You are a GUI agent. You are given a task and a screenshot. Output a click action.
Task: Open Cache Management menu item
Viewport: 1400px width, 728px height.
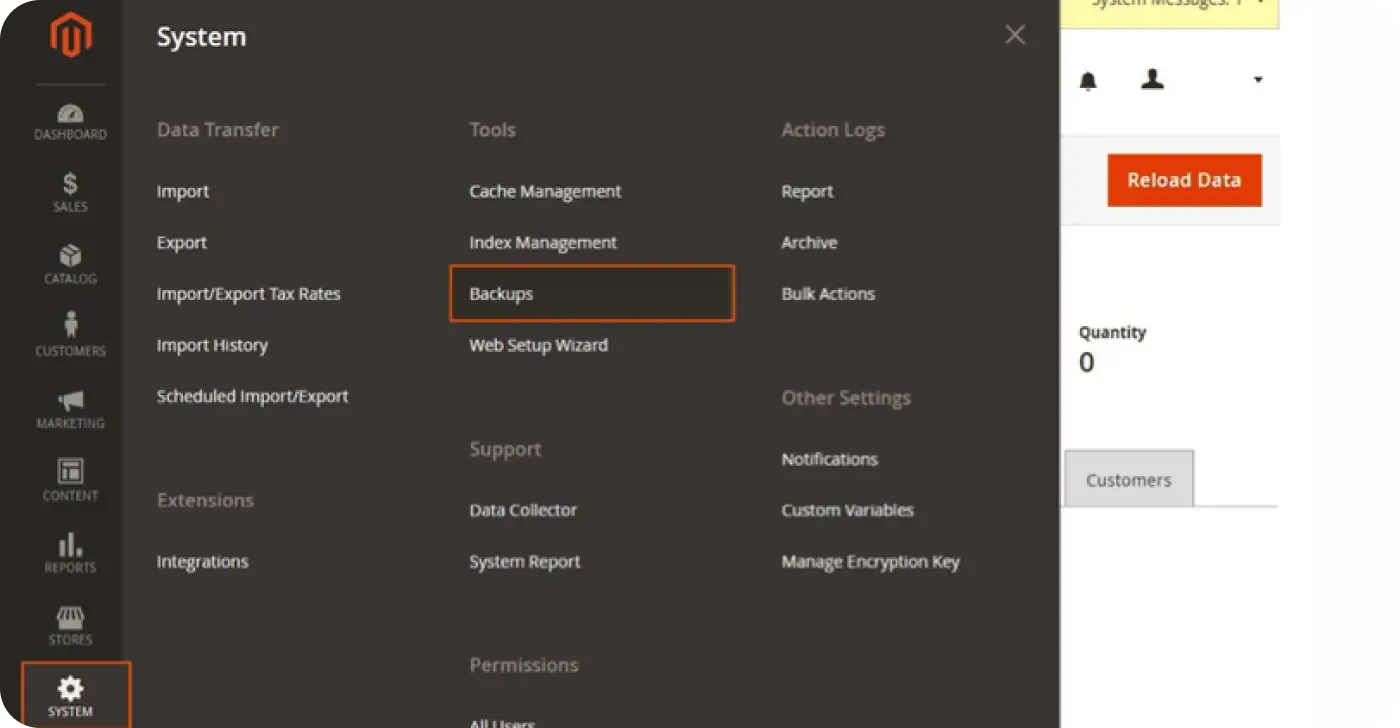coord(545,191)
